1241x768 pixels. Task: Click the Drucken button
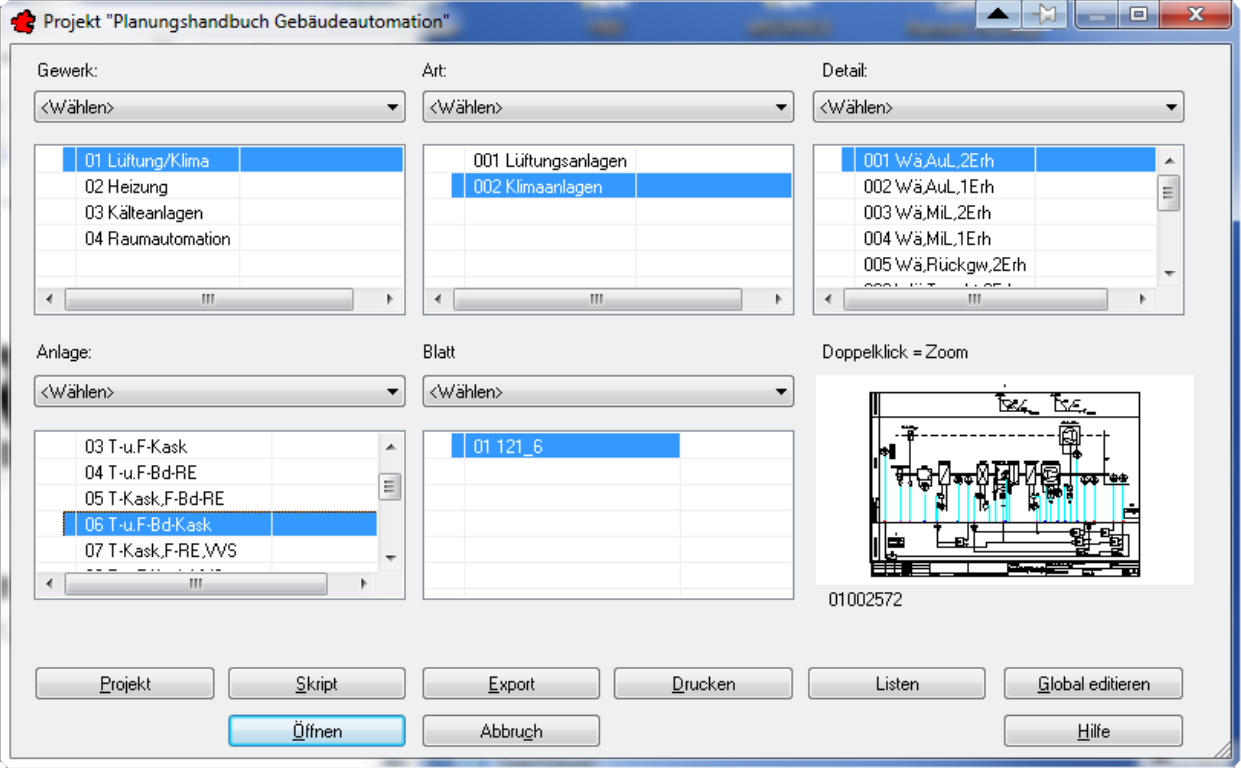[x=703, y=684]
